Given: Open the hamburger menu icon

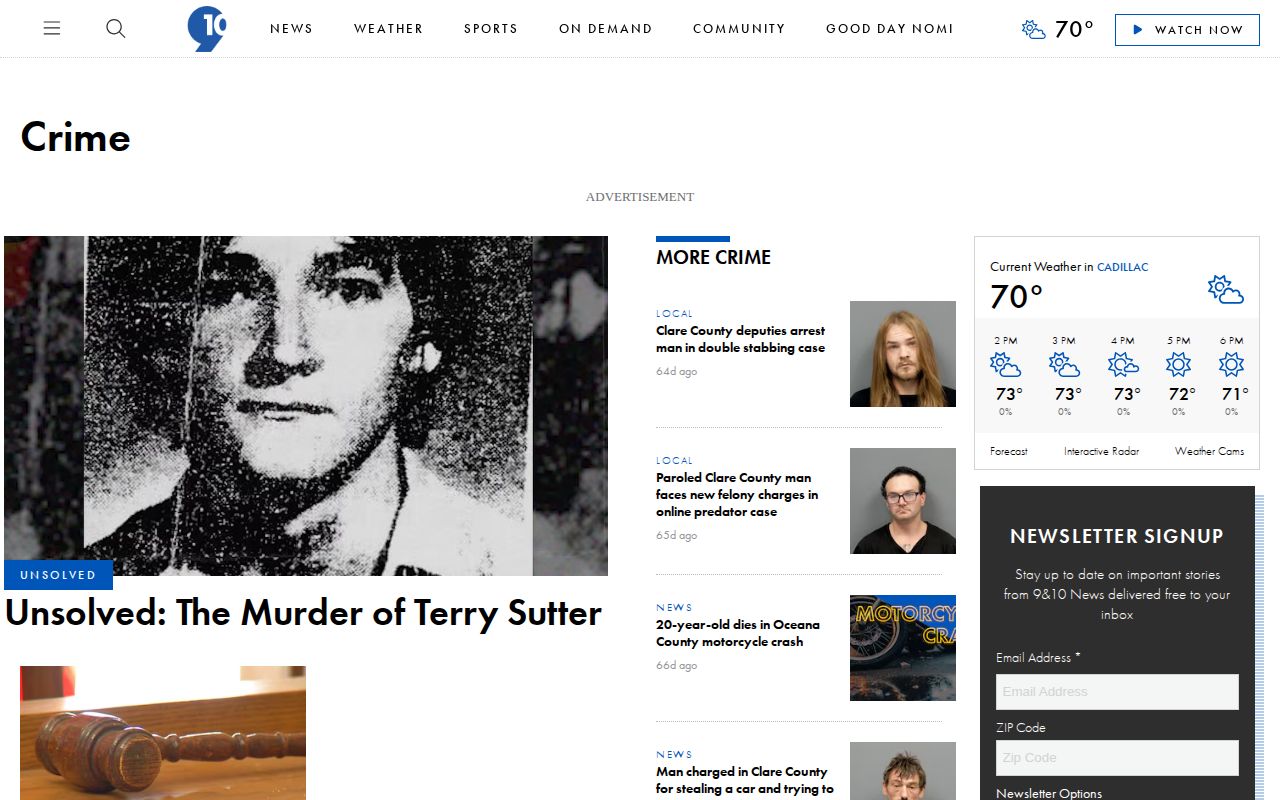Looking at the screenshot, I should [x=52, y=29].
